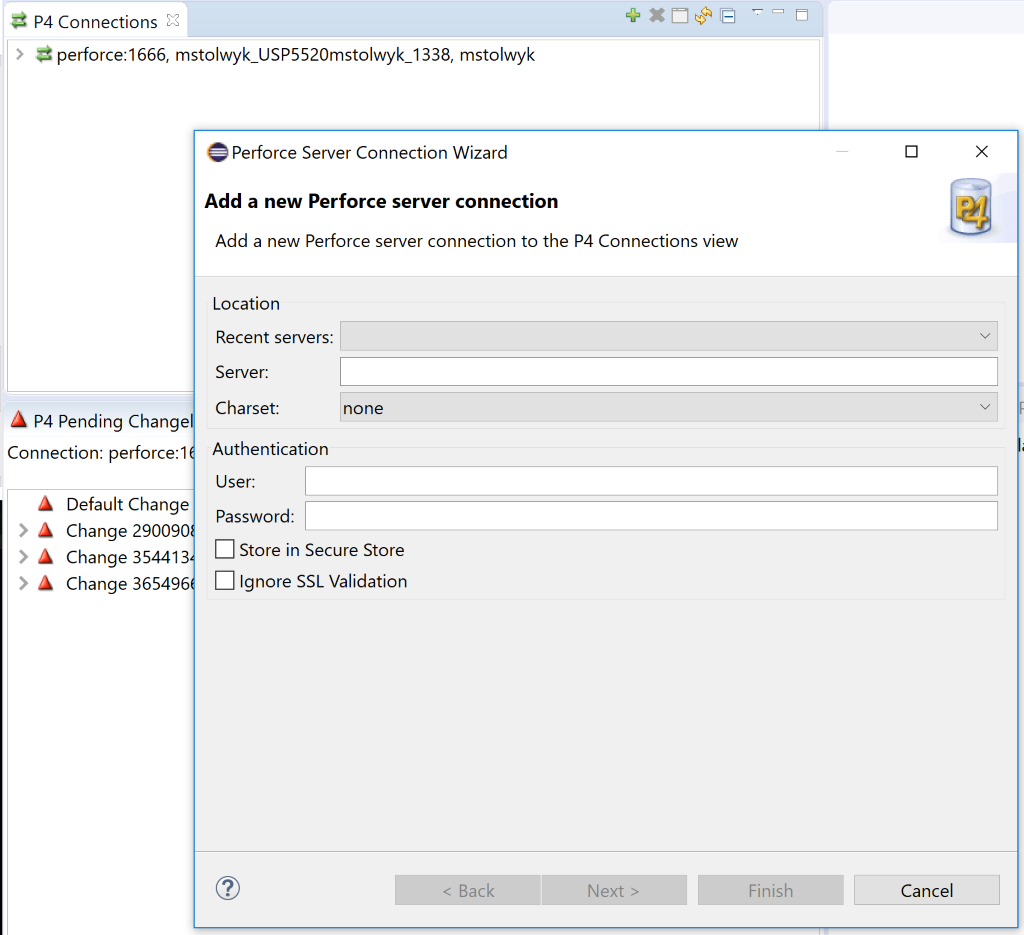1024x935 pixels.
Task: Open wizard help question mark icon
Action: pyautogui.click(x=228, y=889)
